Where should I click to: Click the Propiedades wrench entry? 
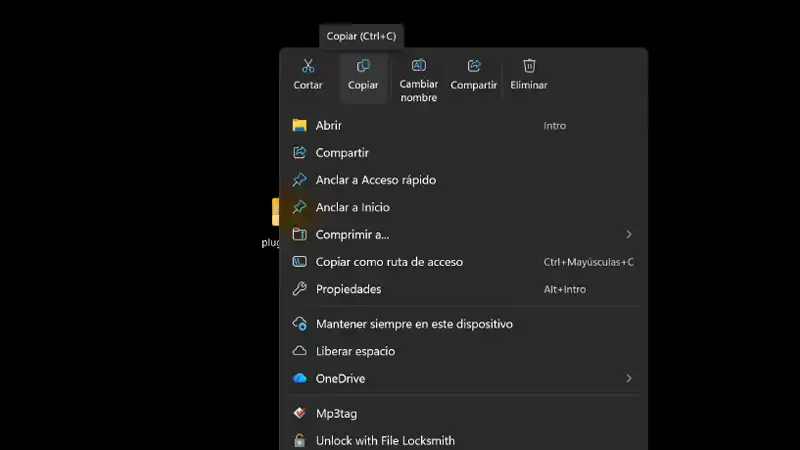[348, 289]
